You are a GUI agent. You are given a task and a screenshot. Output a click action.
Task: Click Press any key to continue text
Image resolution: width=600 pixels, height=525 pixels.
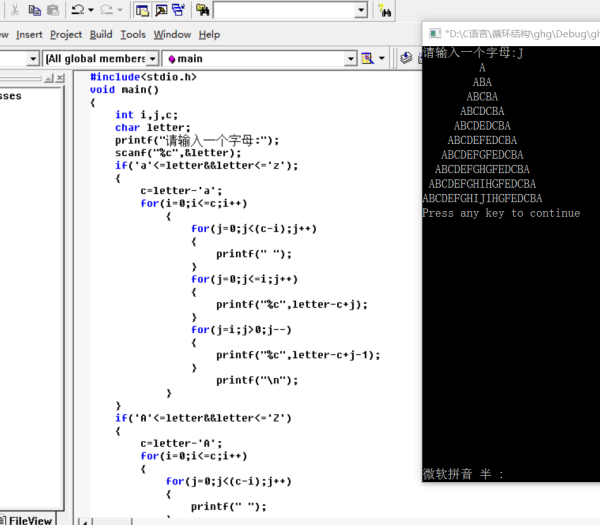click(x=501, y=213)
